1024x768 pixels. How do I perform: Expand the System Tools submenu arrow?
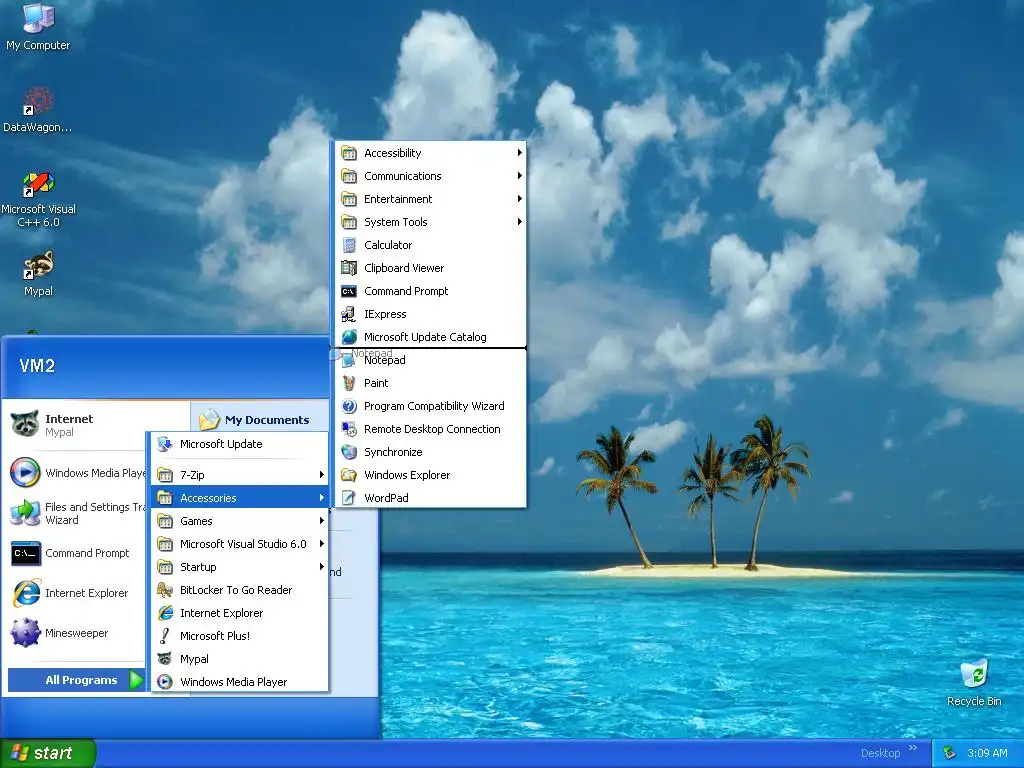click(519, 222)
